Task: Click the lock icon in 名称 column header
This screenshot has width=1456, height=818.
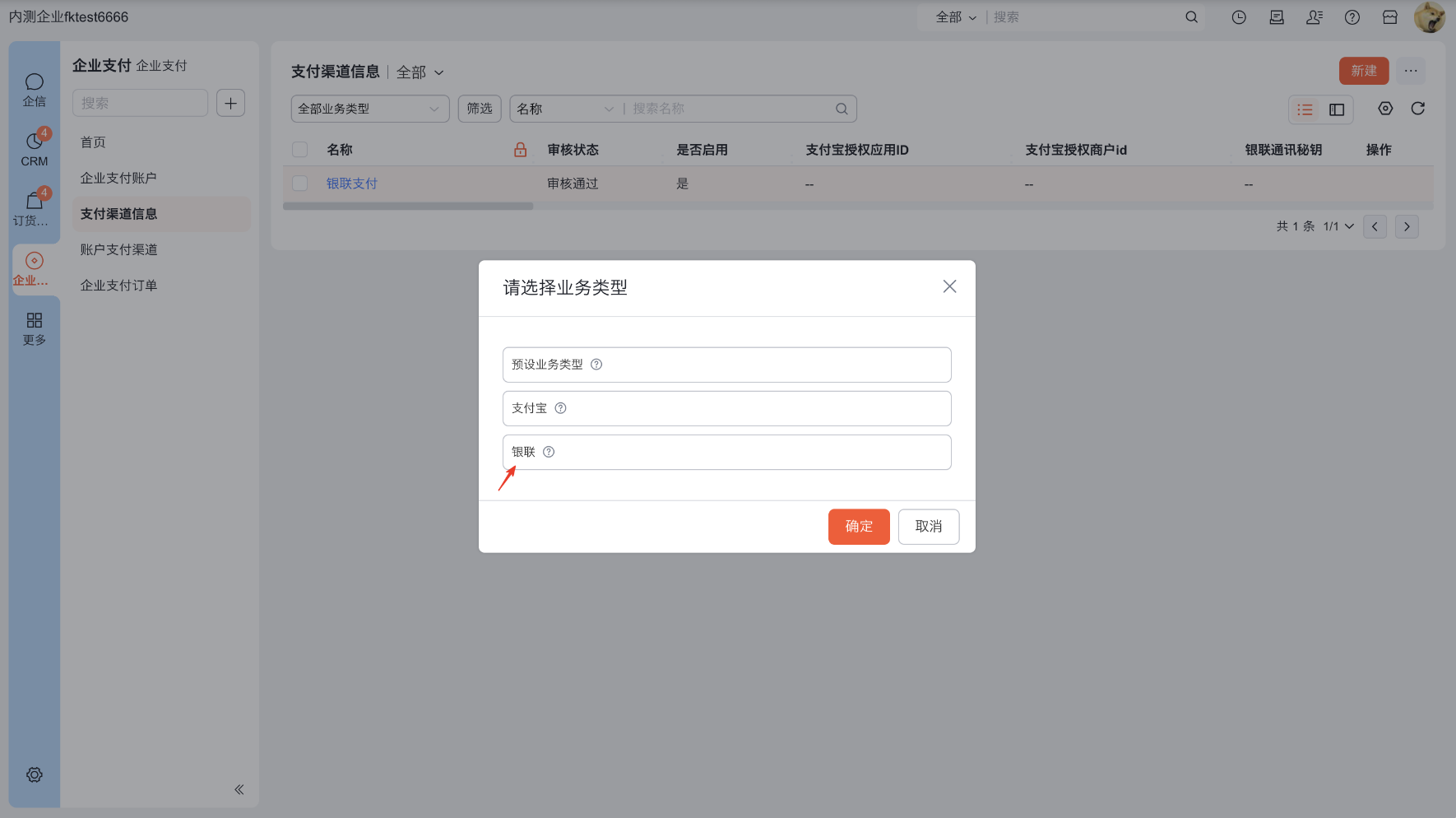Action: coord(520,150)
